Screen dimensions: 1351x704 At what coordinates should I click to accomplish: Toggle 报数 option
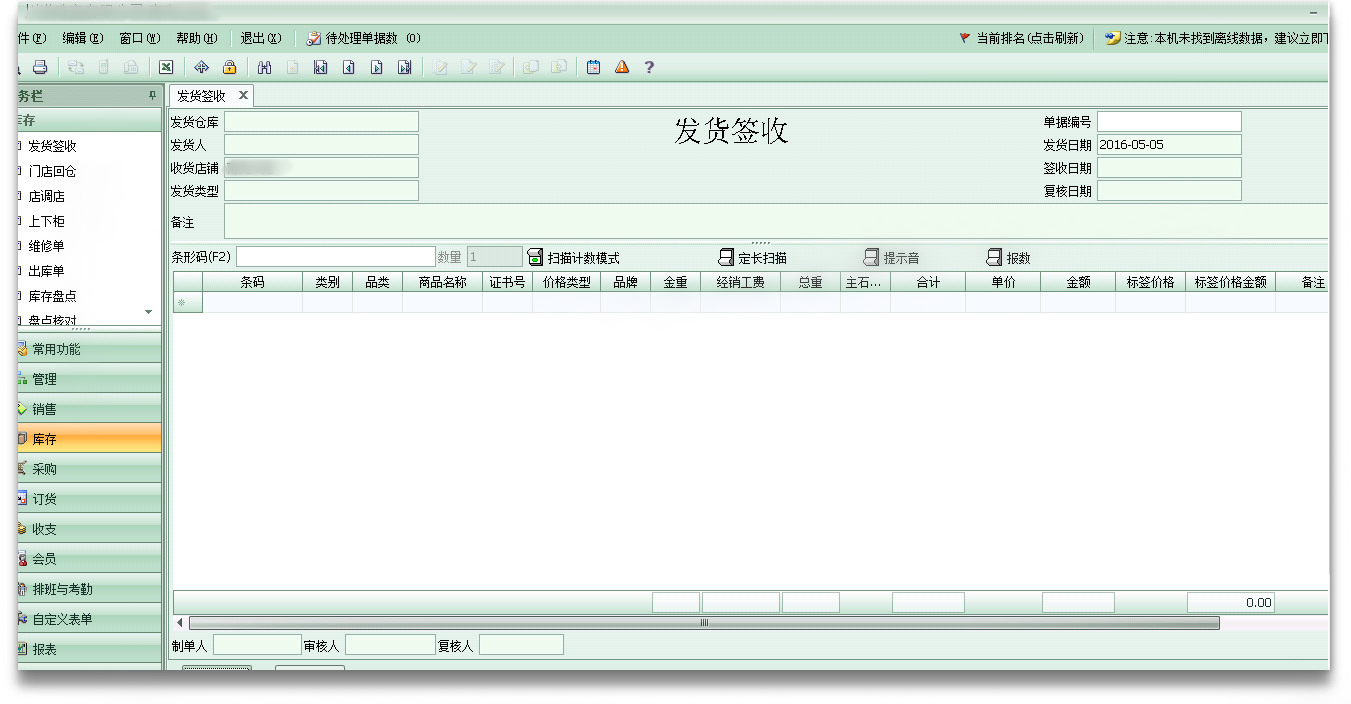1008,258
